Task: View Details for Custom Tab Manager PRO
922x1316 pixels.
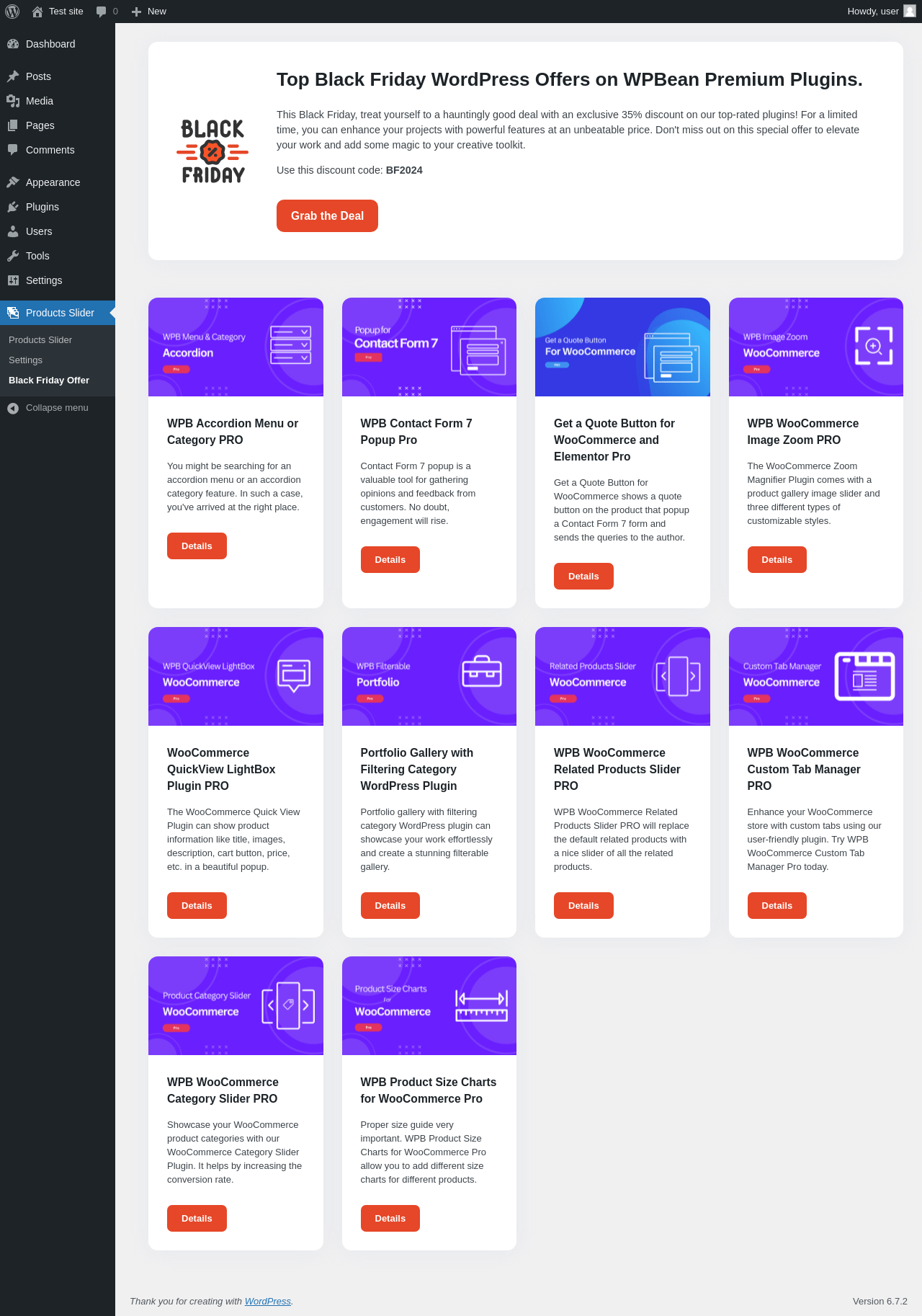Action: [x=777, y=906]
